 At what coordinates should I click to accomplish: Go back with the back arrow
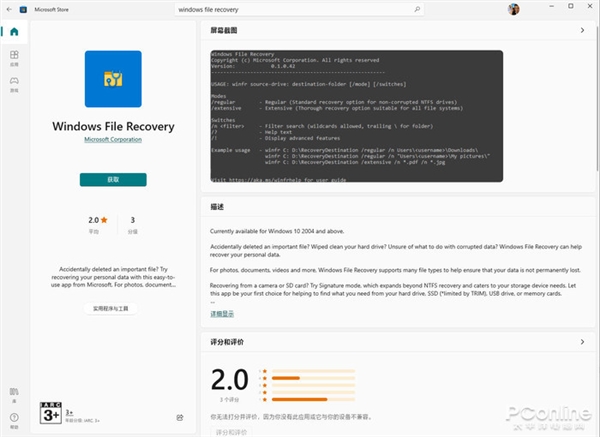click(x=9, y=10)
